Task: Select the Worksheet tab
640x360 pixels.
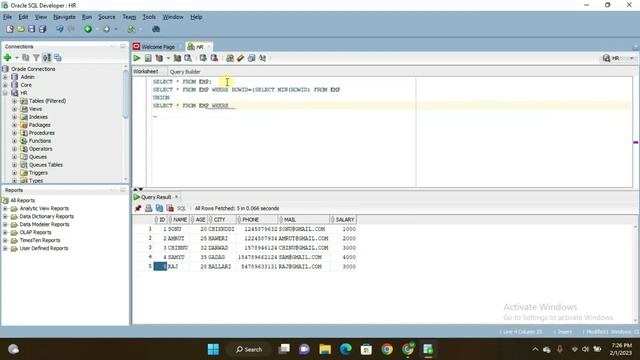Action: click(x=146, y=71)
